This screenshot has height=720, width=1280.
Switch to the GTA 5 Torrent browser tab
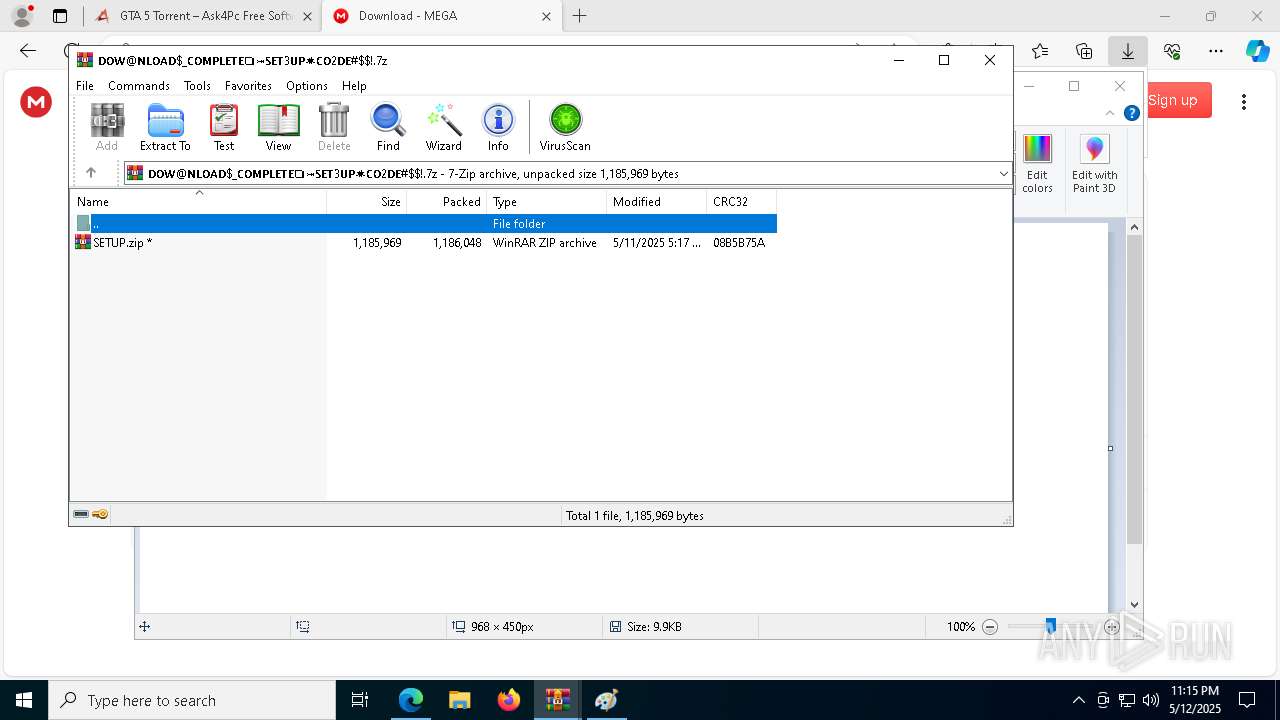[203, 16]
